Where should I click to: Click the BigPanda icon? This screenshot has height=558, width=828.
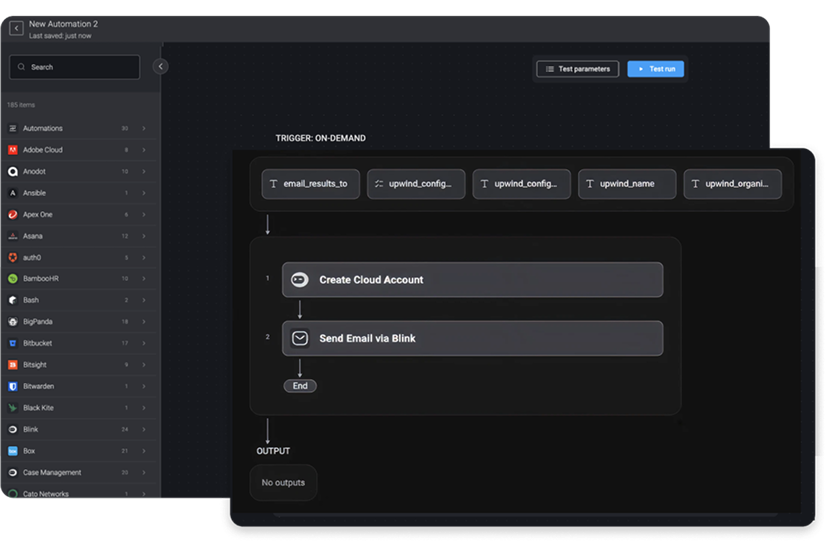13,321
